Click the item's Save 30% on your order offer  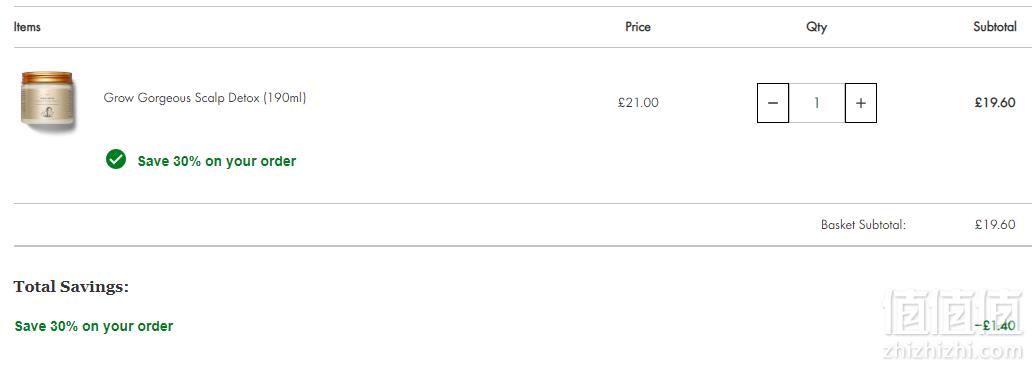(217, 161)
